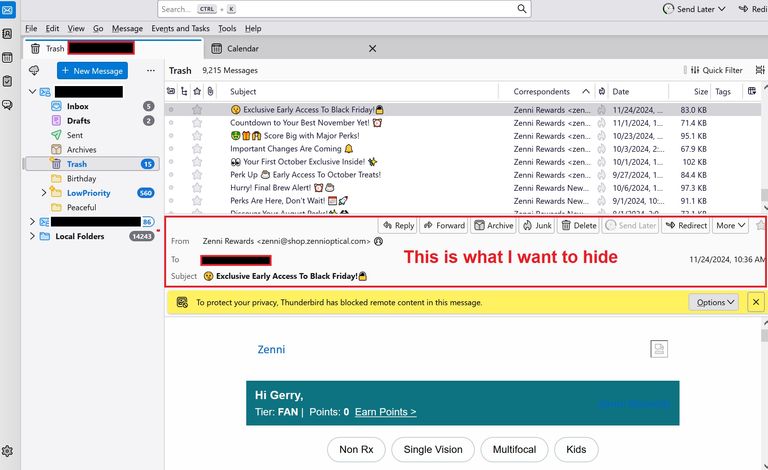Open the Mail space icon in sidebar

(x=8, y=10)
